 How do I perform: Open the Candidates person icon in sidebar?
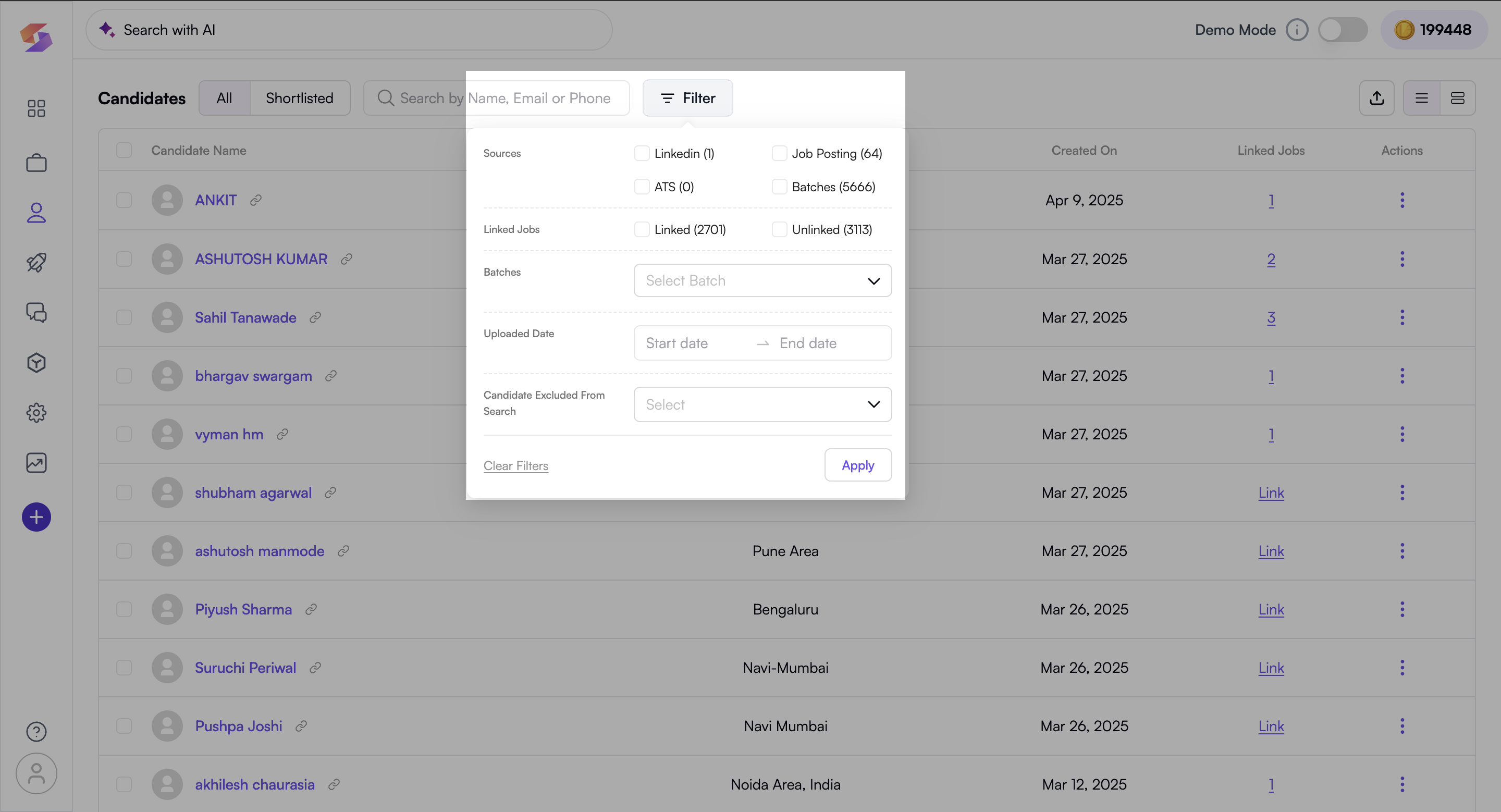pyautogui.click(x=36, y=213)
